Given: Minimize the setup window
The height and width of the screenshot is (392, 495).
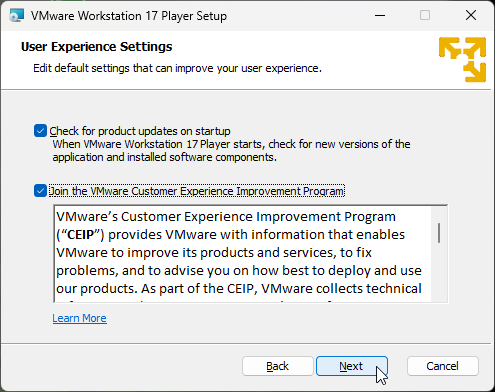Looking at the screenshot, I should 380,15.
